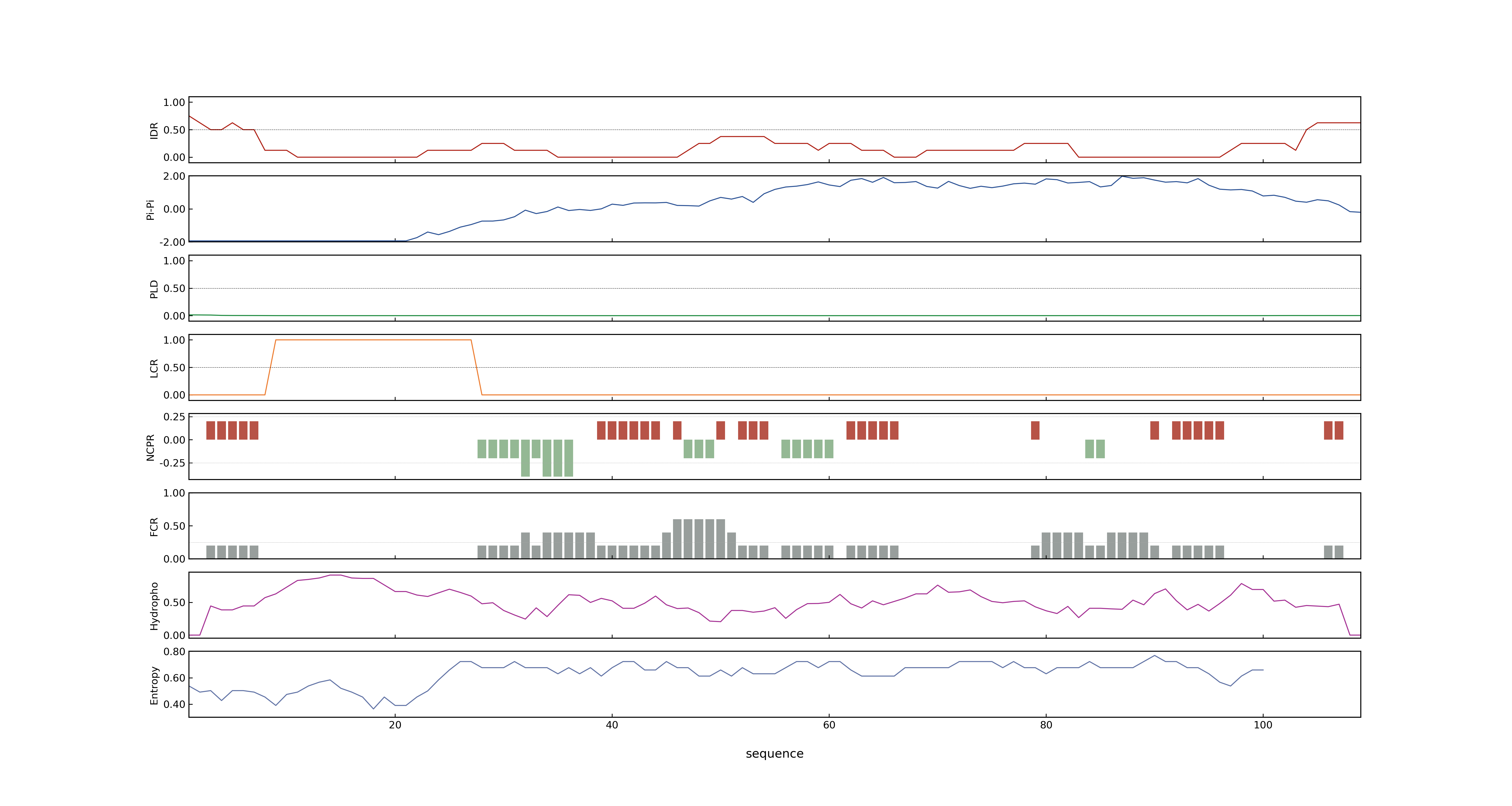
Task: Click the FCR y-axis label
Action: pyautogui.click(x=154, y=527)
